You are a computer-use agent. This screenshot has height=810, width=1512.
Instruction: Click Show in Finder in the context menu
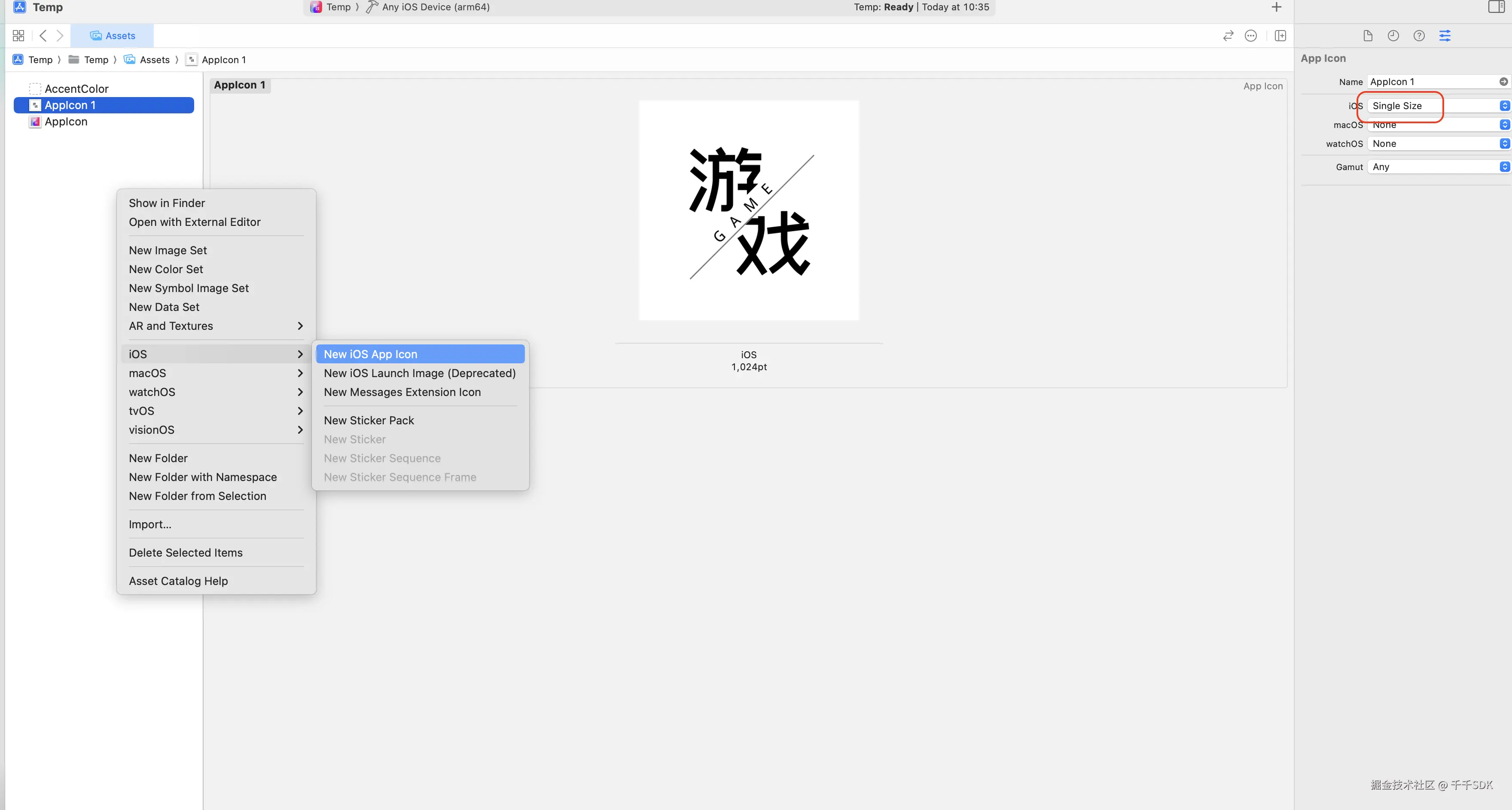167,203
